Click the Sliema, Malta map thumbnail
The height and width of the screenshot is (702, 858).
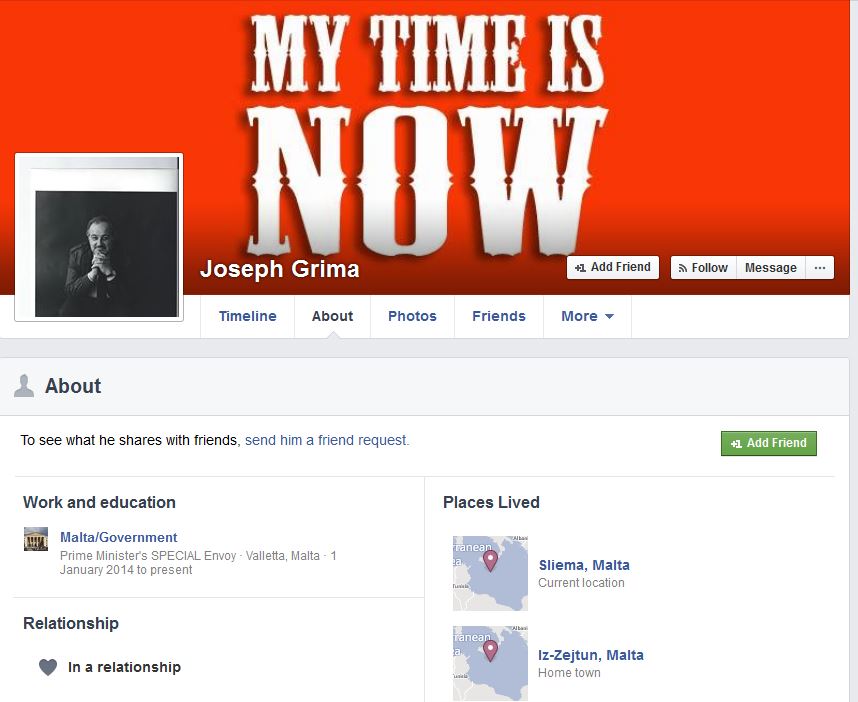490,573
